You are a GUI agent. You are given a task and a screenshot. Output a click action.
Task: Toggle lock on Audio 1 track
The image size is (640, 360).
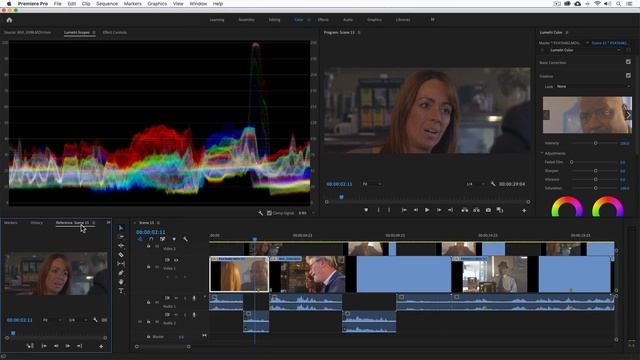[x=149, y=302]
